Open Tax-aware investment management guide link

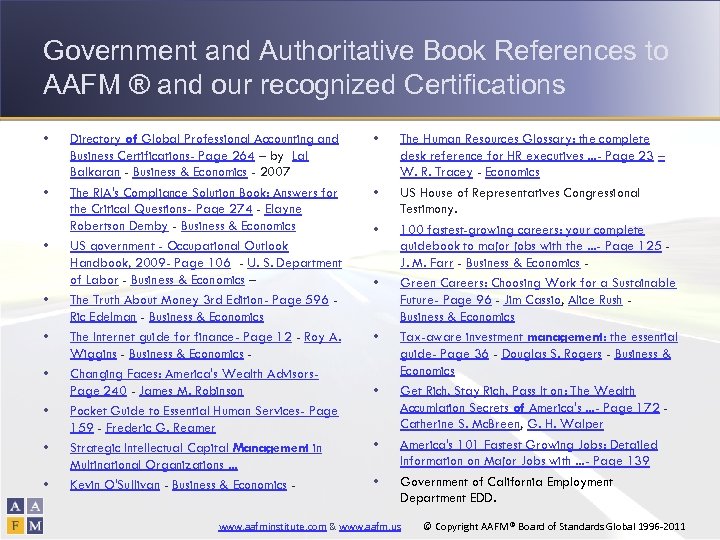[539, 345]
